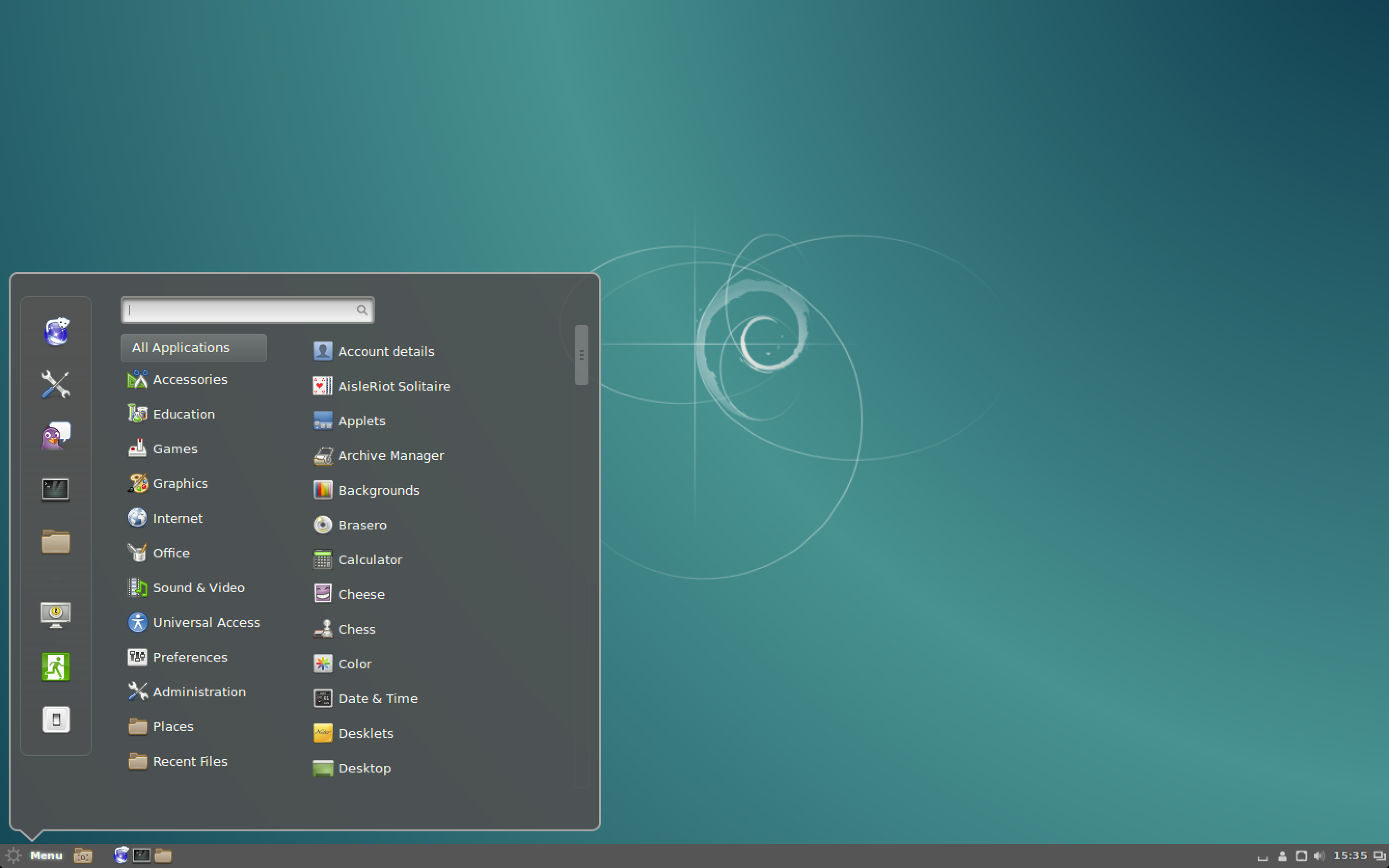The image size is (1389, 868).
Task: Select the Chess game icon
Action: coord(324,629)
